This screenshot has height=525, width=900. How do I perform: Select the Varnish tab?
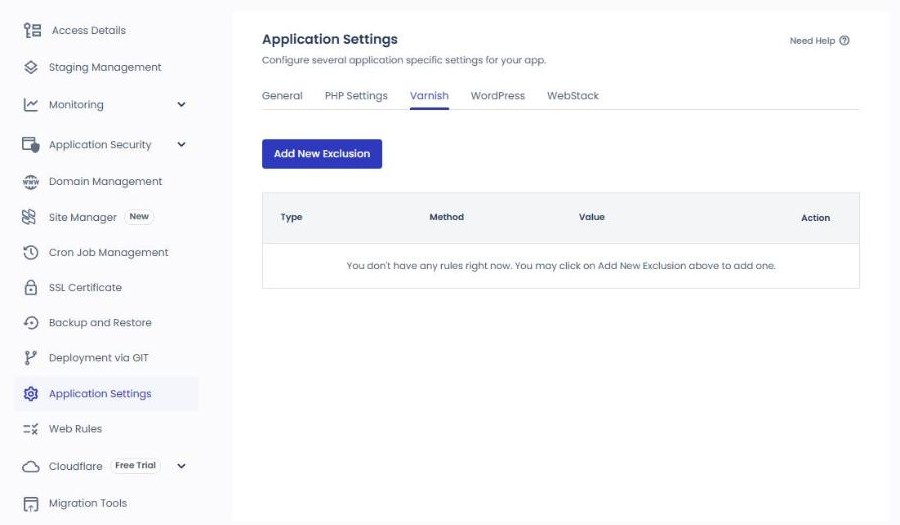pyautogui.click(x=429, y=96)
